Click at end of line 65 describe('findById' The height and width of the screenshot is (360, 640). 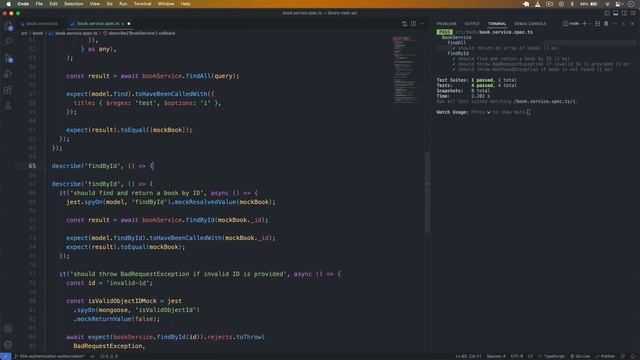click(154, 166)
